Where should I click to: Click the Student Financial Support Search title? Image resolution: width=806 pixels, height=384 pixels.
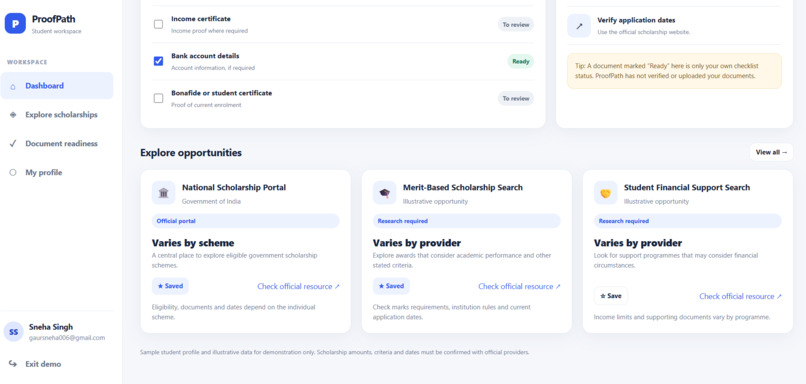point(687,188)
